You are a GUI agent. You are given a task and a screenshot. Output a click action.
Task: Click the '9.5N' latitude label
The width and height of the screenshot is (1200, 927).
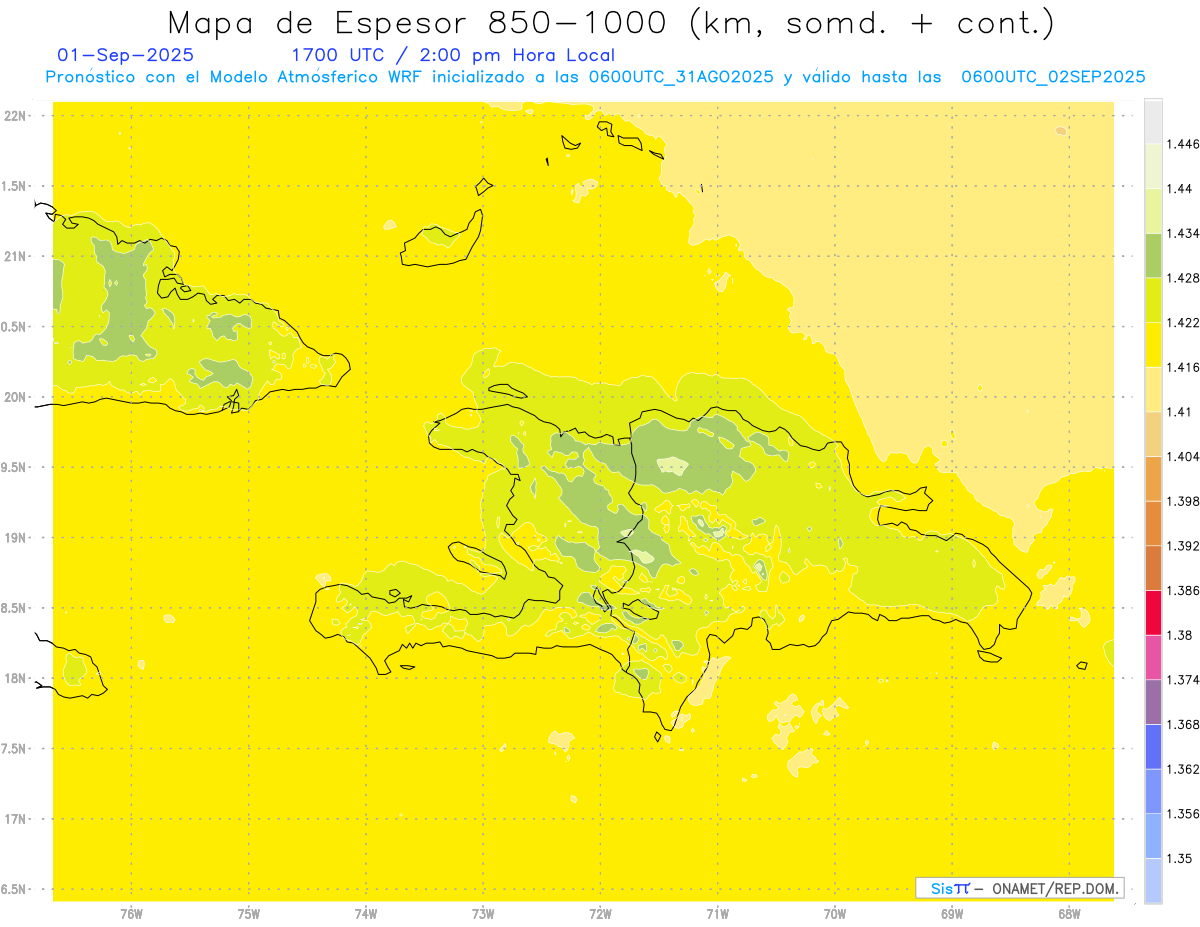click(15, 468)
